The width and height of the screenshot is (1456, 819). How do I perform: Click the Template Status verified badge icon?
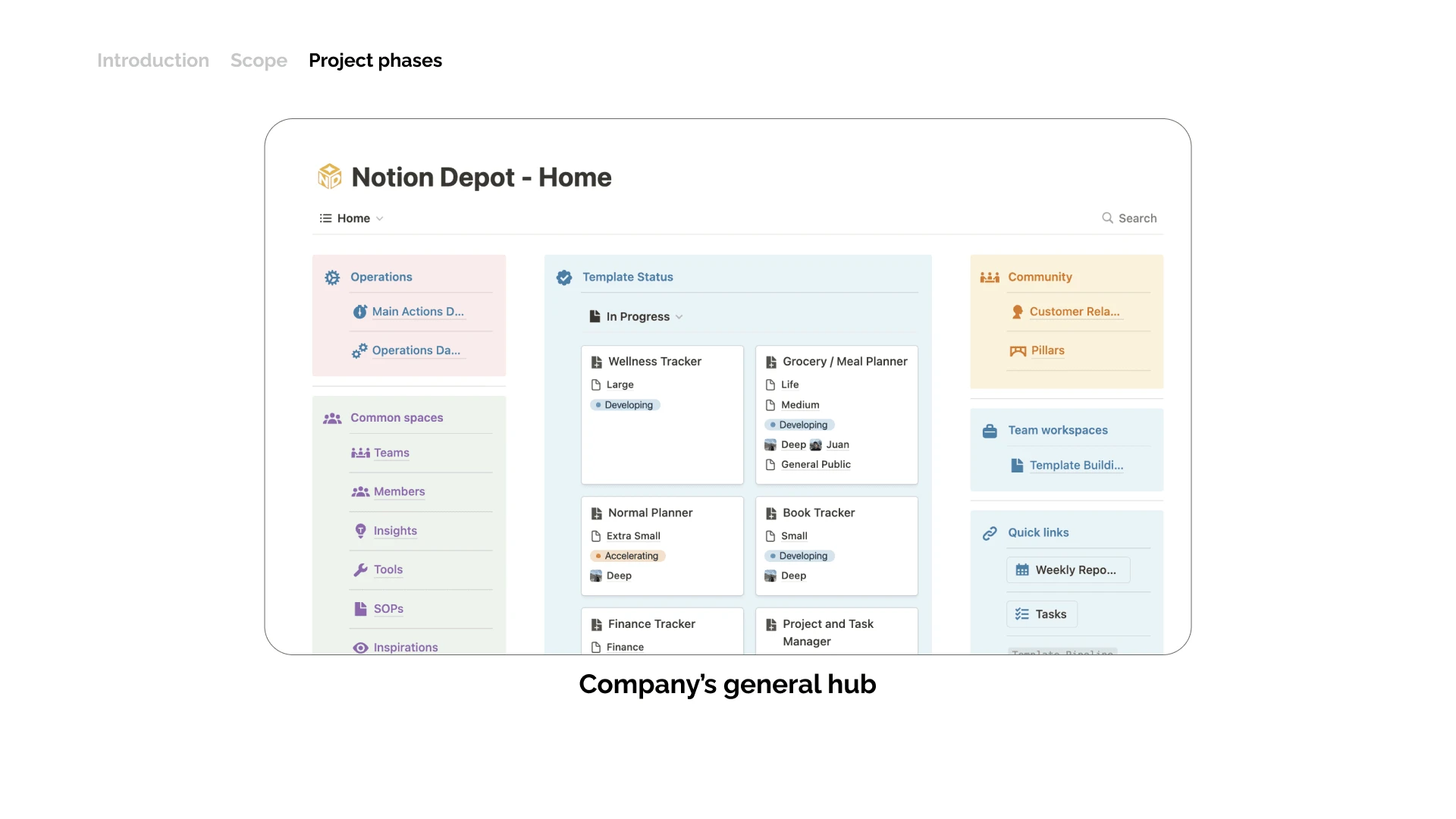click(564, 278)
